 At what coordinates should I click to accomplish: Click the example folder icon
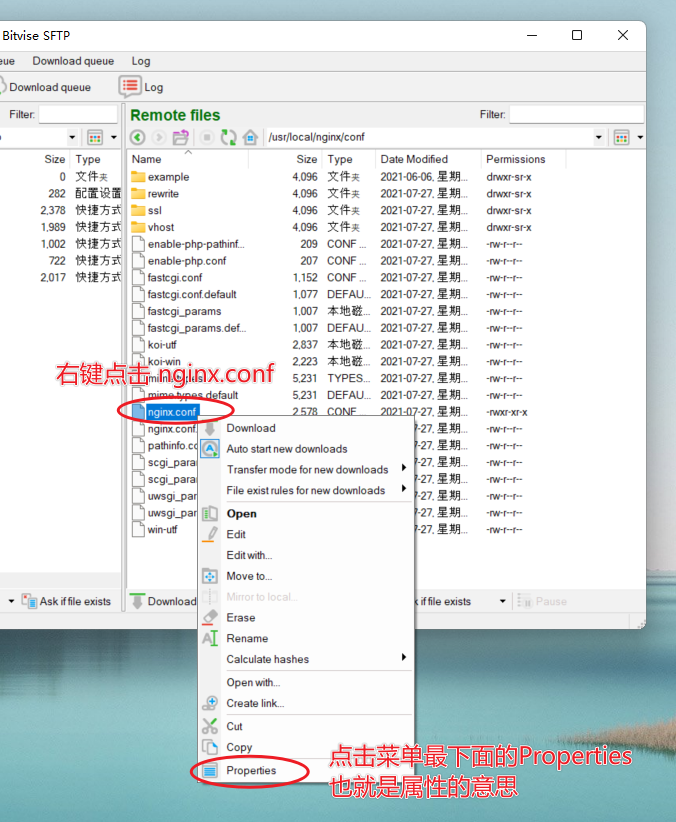click(x=138, y=177)
